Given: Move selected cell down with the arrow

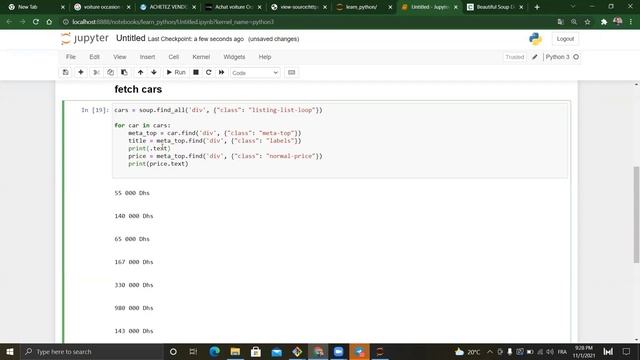Looking at the screenshot, I should click(154, 72).
